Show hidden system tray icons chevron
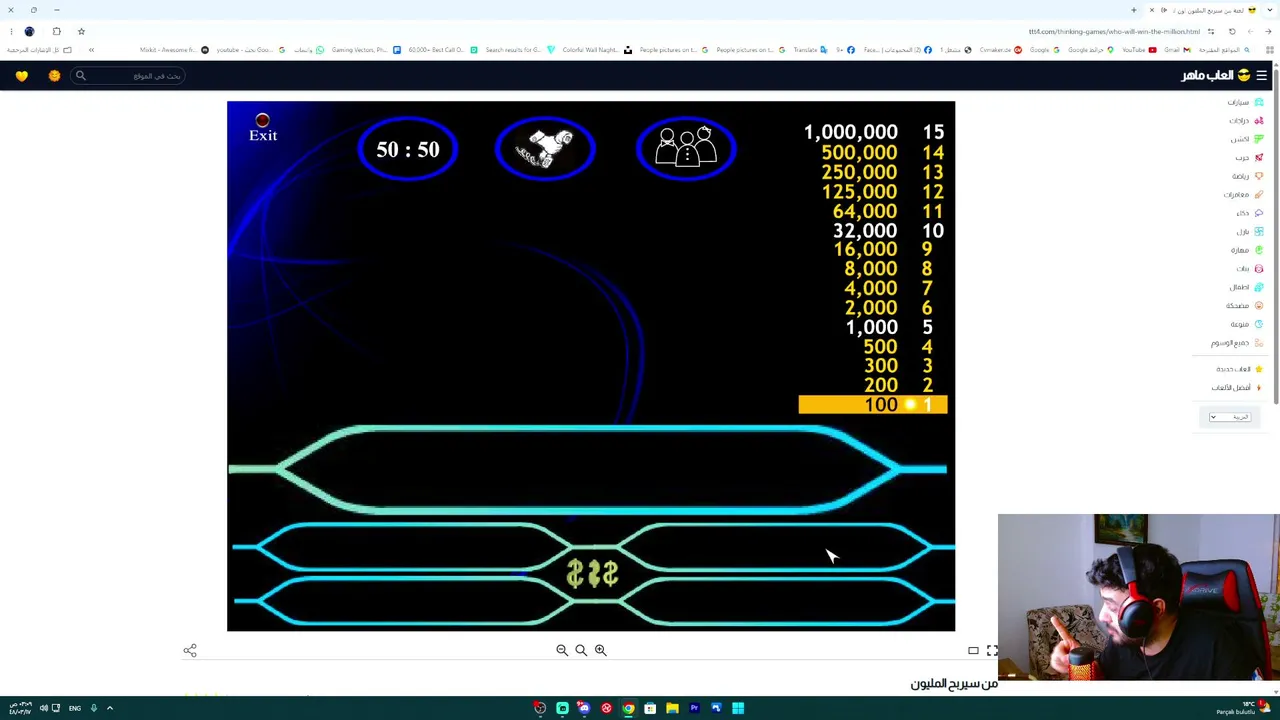This screenshot has height=720, width=1280. click(110, 708)
